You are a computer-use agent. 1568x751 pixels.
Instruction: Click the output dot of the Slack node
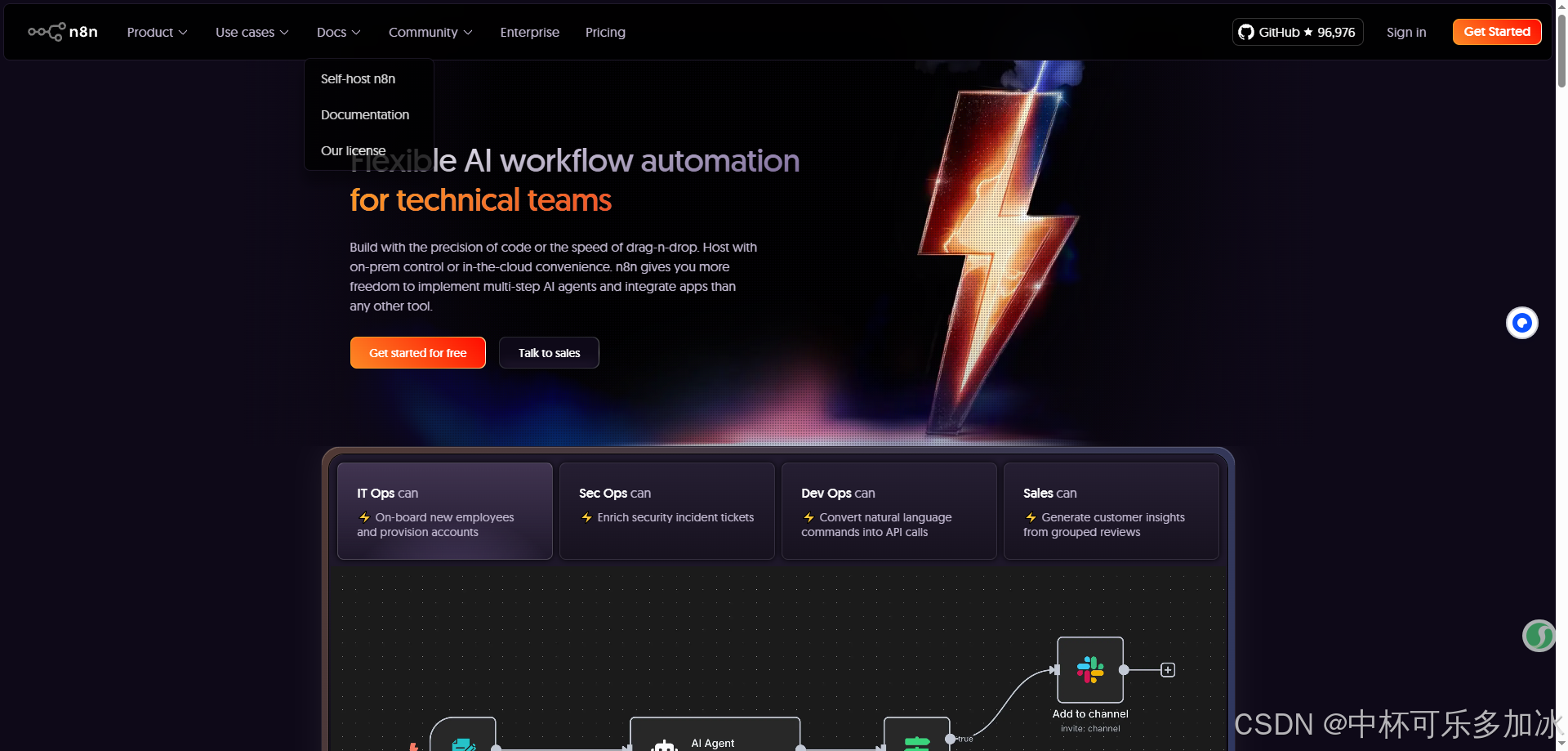(x=1124, y=670)
